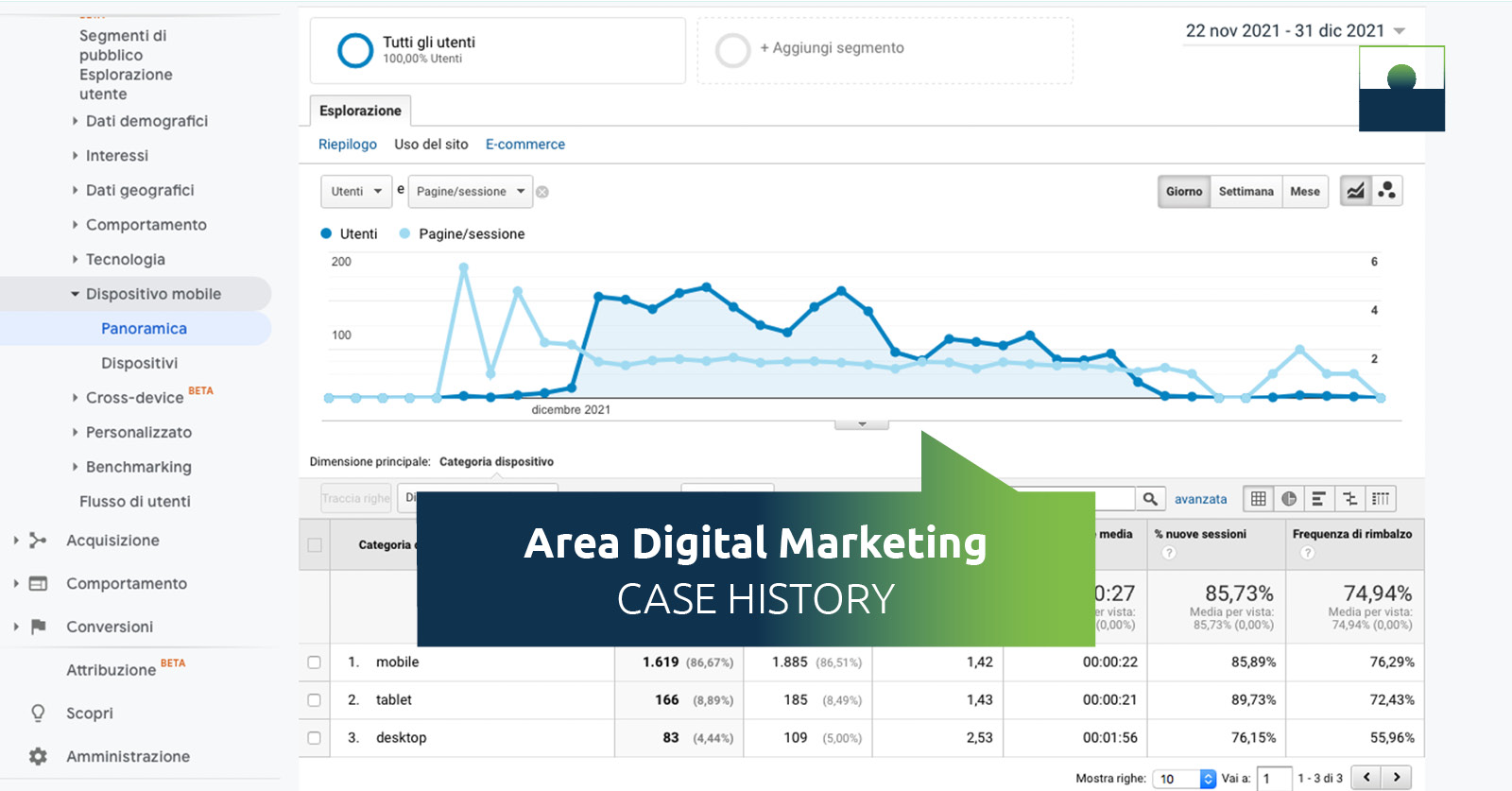The height and width of the screenshot is (791, 1512).
Task: Switch to the E-commerce sub-tab
Action: point(525,145)
